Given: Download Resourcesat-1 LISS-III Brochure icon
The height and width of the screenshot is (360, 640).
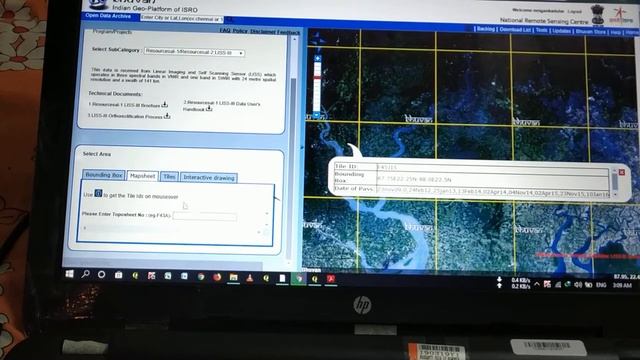Looking at the screenshot, I should 164,105.
